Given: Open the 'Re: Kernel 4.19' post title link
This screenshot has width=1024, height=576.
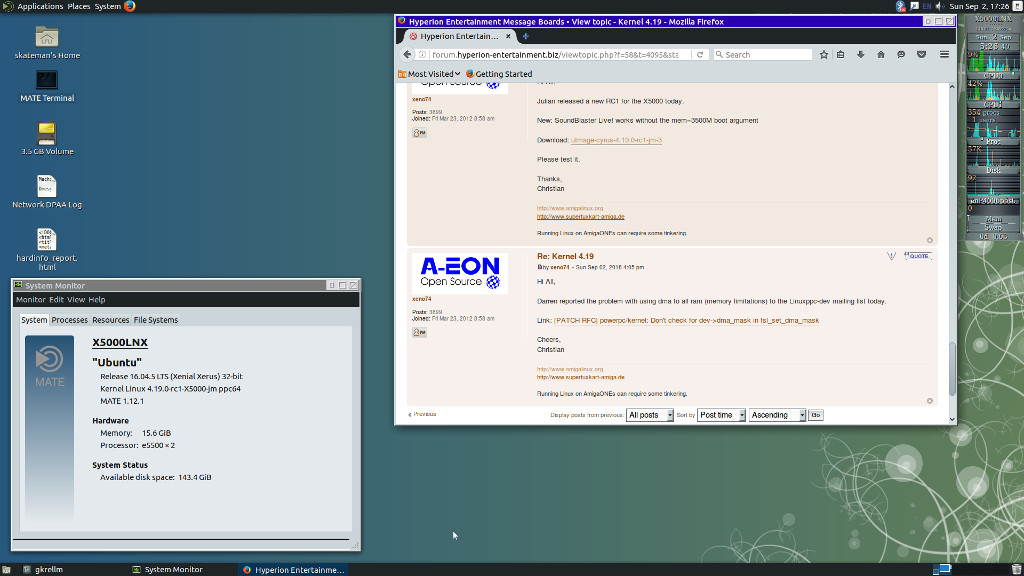Looking at the screenshot, I should [565, 257].
